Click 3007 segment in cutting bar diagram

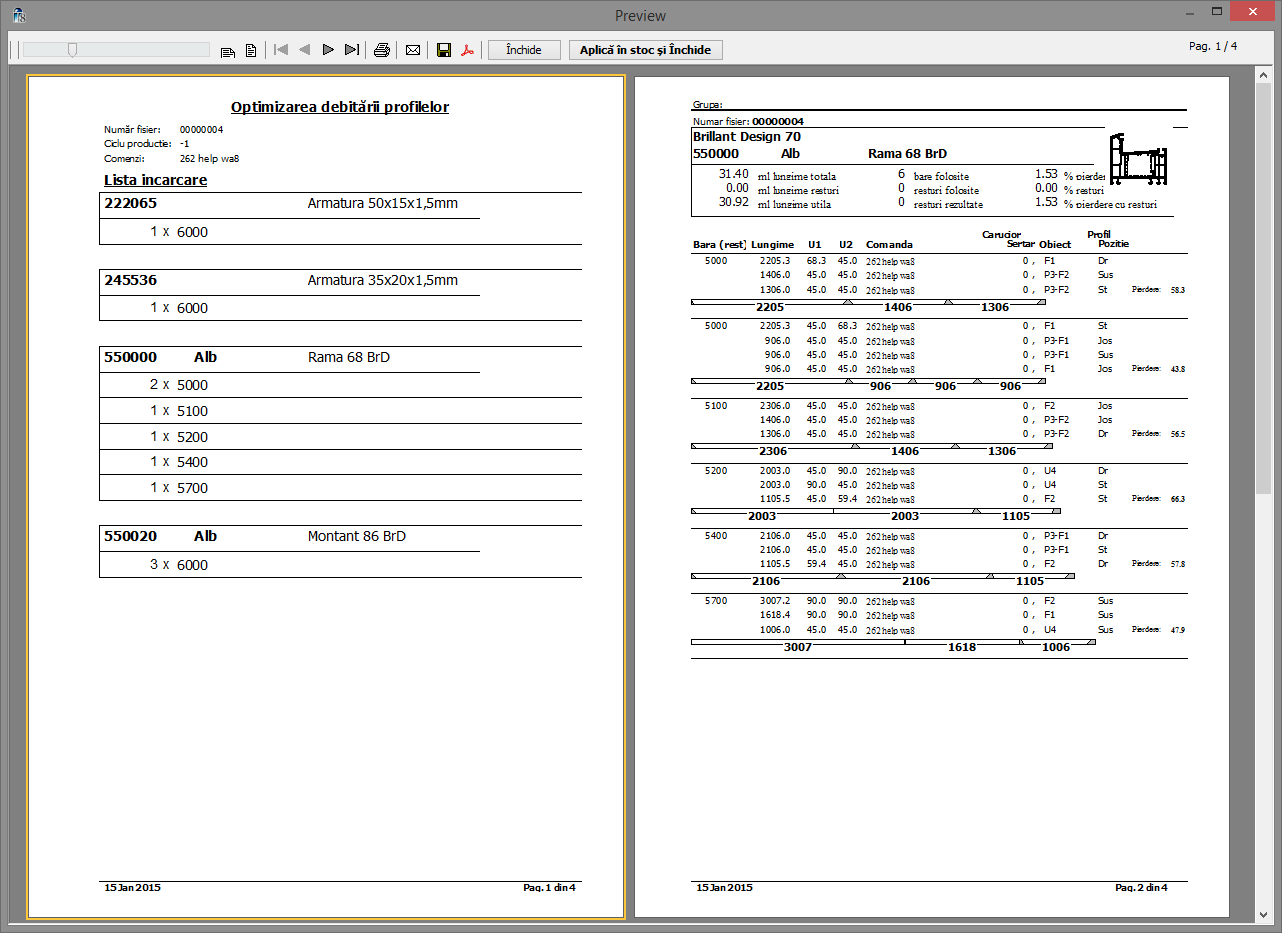797,647
